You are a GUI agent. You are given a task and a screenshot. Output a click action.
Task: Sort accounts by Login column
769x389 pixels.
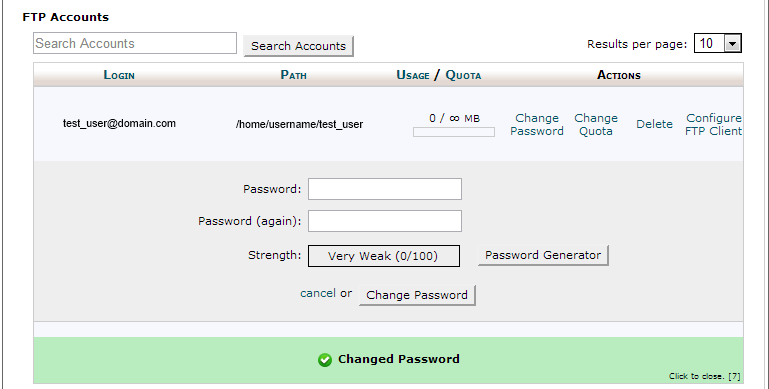pos(119,75)
